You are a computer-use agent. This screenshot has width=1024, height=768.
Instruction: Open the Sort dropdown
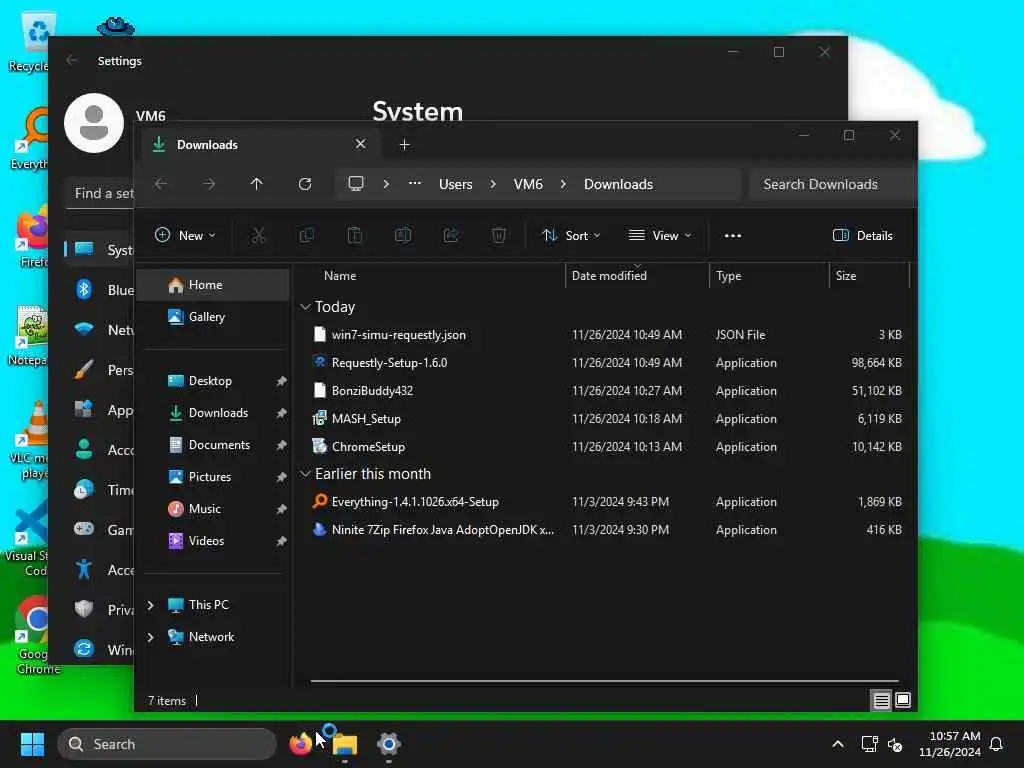tap(571, 236)
